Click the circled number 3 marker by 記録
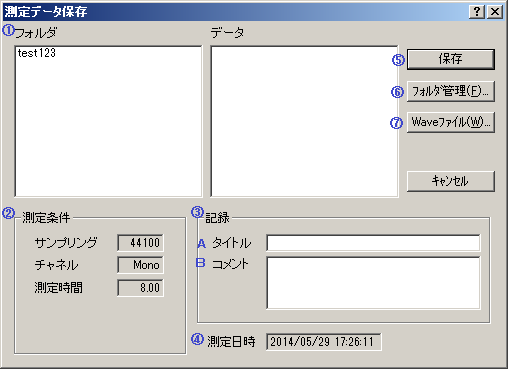The height and width of the screenshot is (369, 508). (197, 212)
